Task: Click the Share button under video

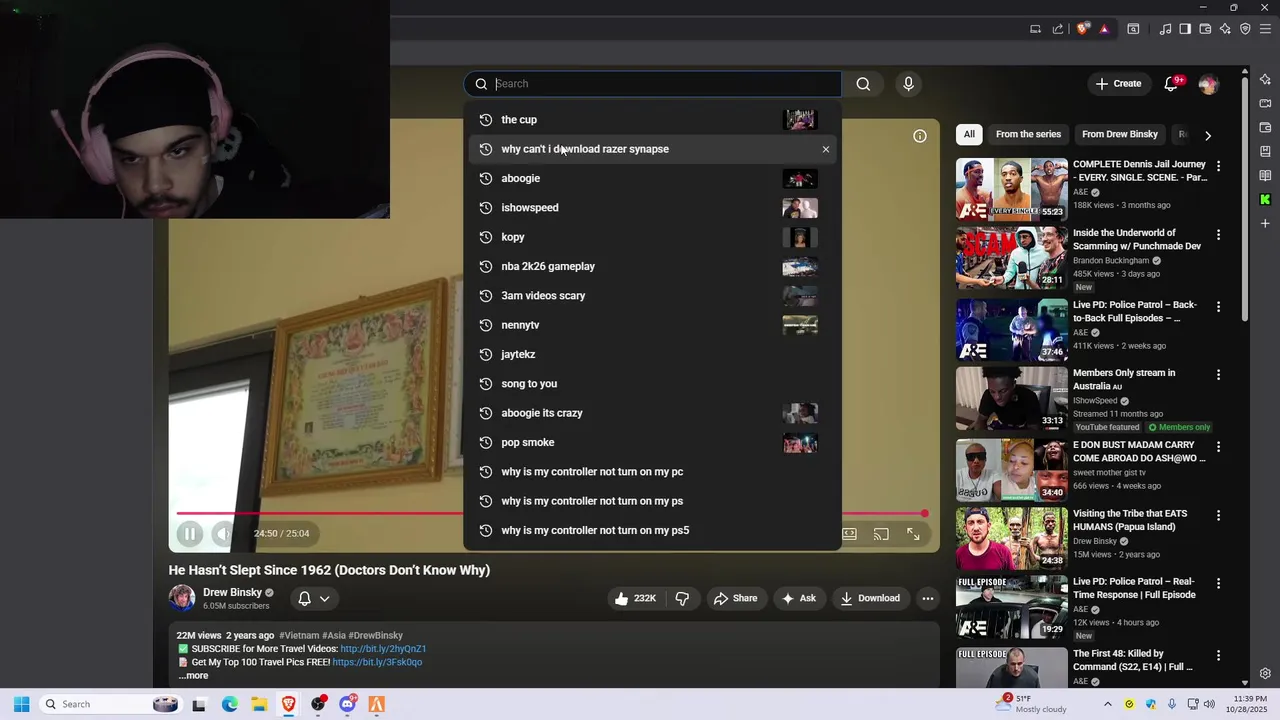Action: 735,598
